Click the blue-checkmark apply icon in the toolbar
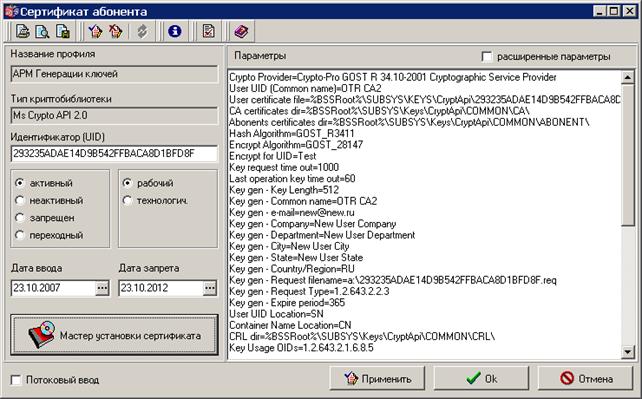The height and width of the screenshot is (399, 642). pyautogui.click(x=95, y=31)
